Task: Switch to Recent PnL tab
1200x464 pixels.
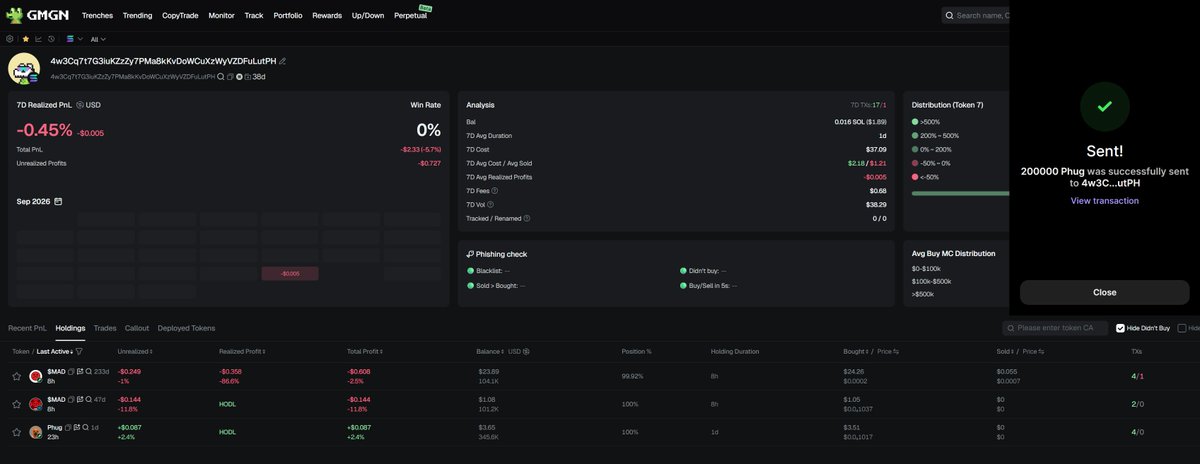Action: click(27, 328)
